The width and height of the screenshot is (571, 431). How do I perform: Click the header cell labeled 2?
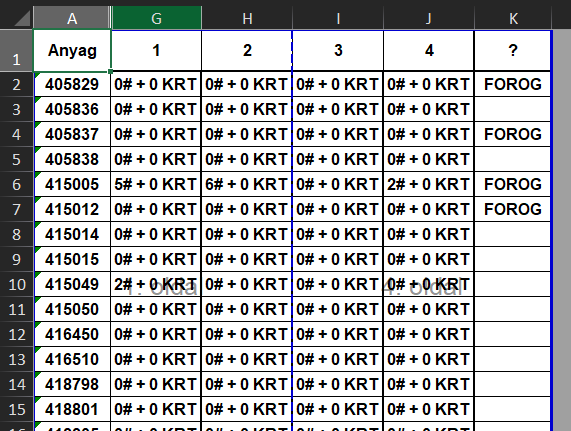point(247,51)
